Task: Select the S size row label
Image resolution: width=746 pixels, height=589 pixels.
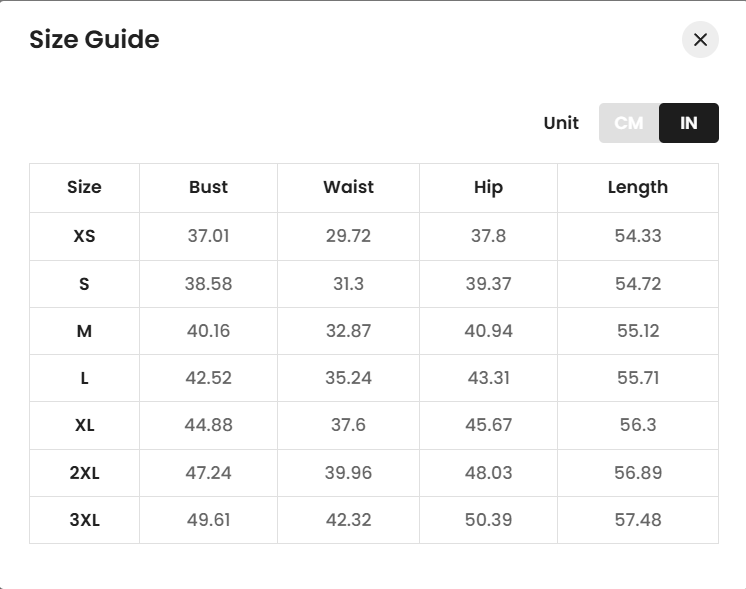Action: tap(84, 284)
